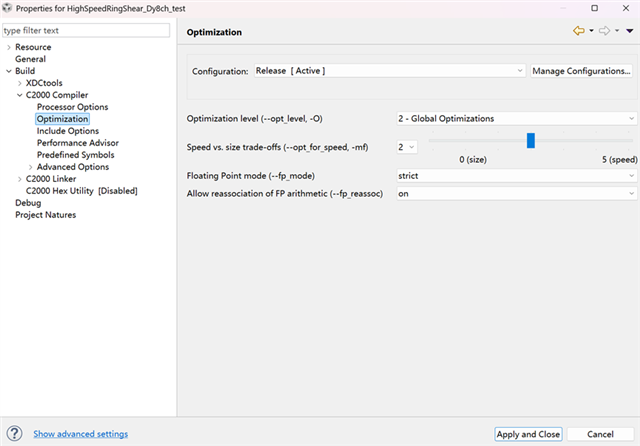
Task: Click the speed vs. size slider handle
Action: click(531, 141)
